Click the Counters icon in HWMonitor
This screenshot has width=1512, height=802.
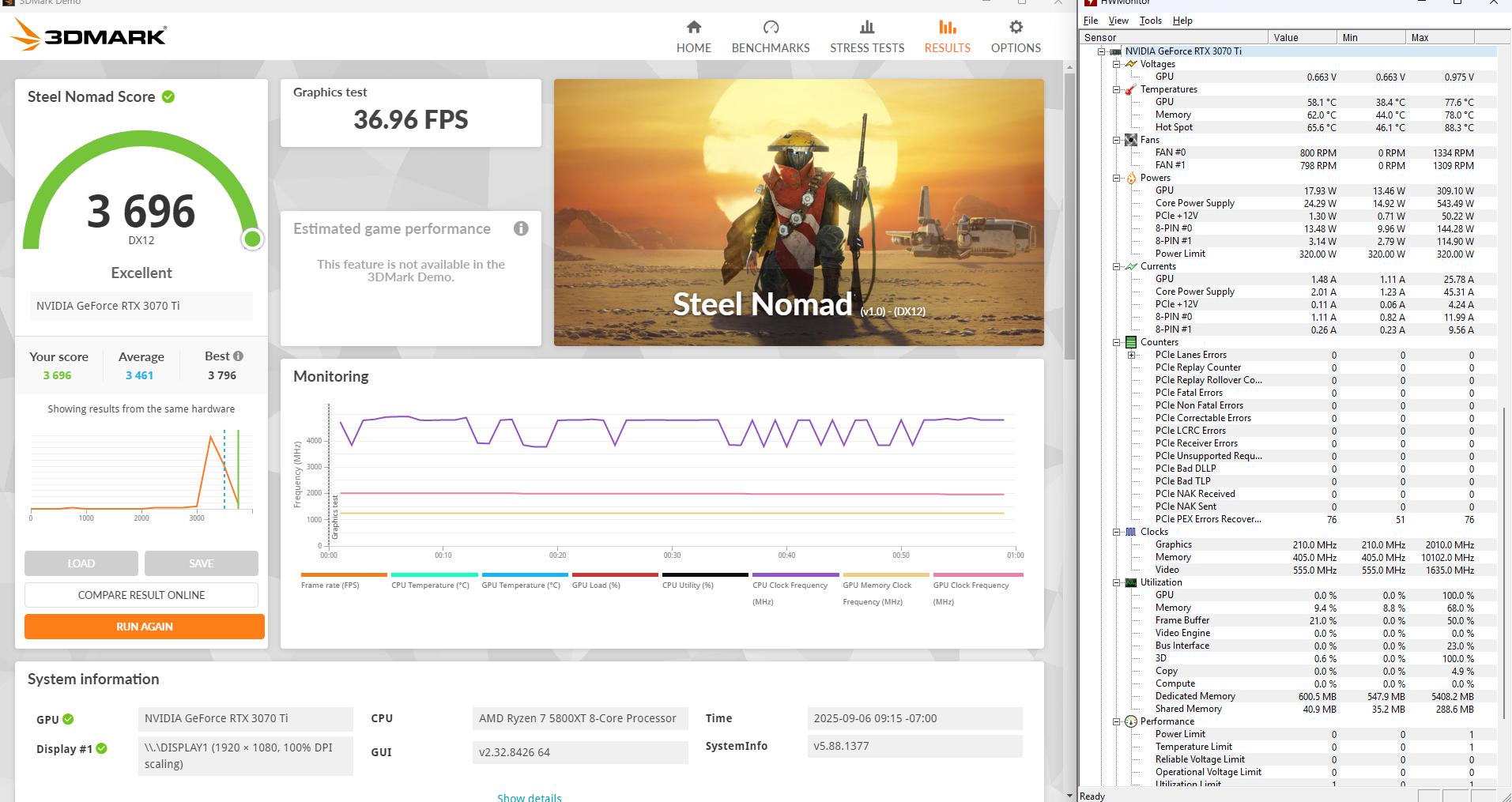(x=1131, y=342)
